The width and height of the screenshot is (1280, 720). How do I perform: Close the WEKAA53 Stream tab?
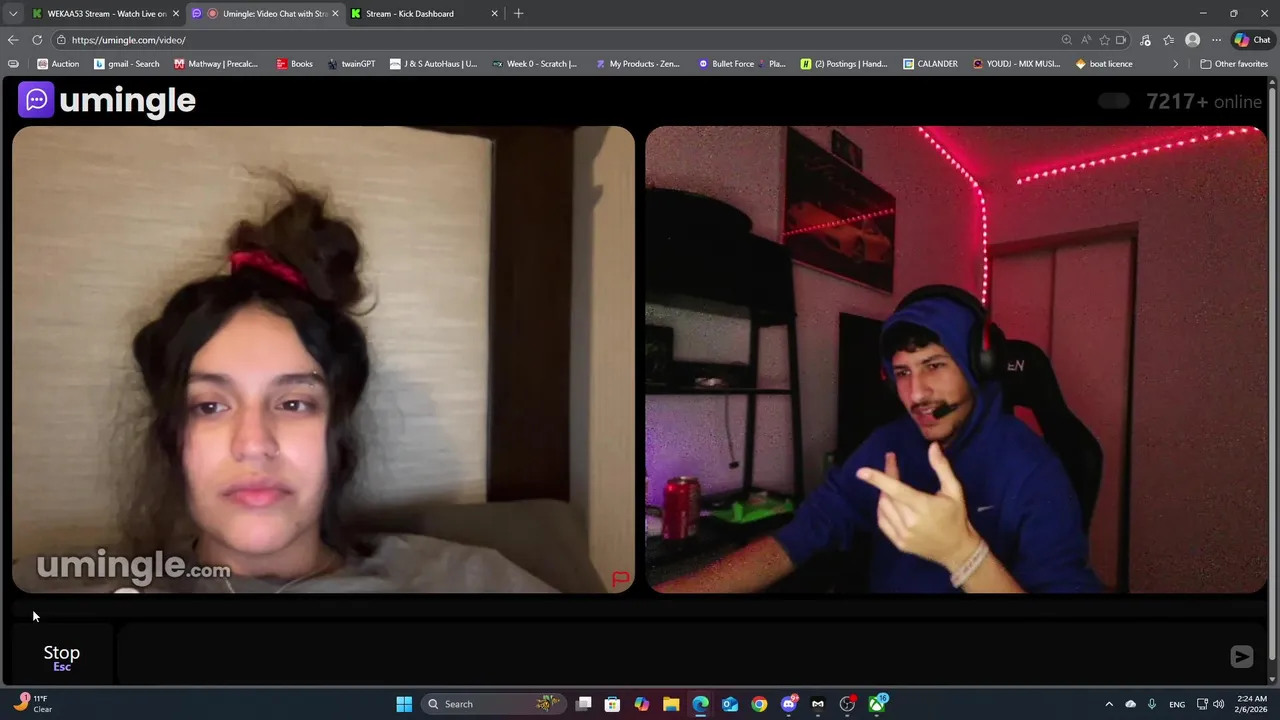176,14
